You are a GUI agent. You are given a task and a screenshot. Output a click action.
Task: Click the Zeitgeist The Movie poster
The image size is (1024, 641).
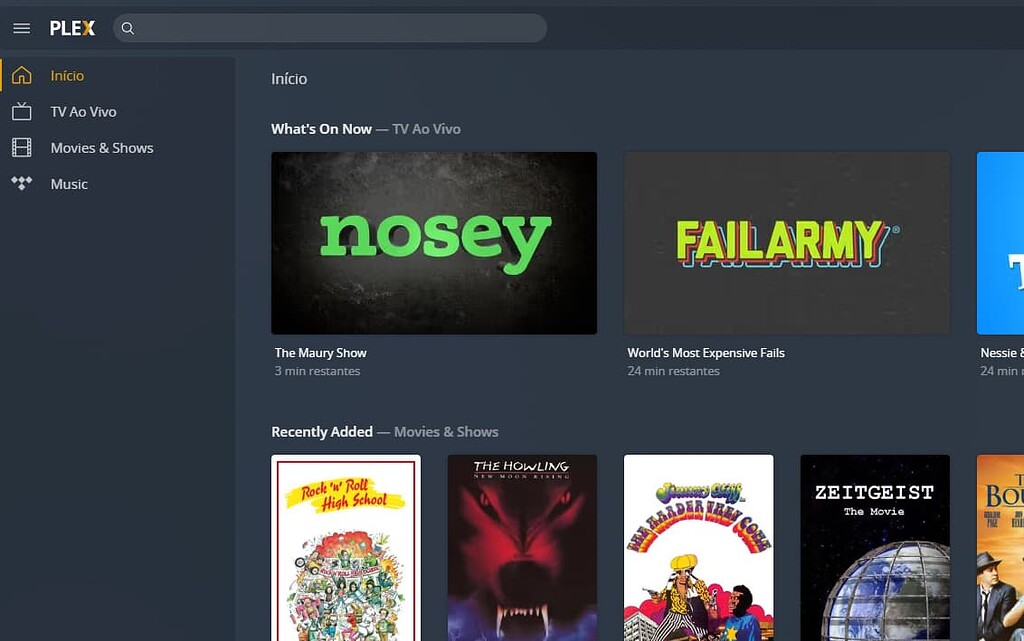coord(875,548)
